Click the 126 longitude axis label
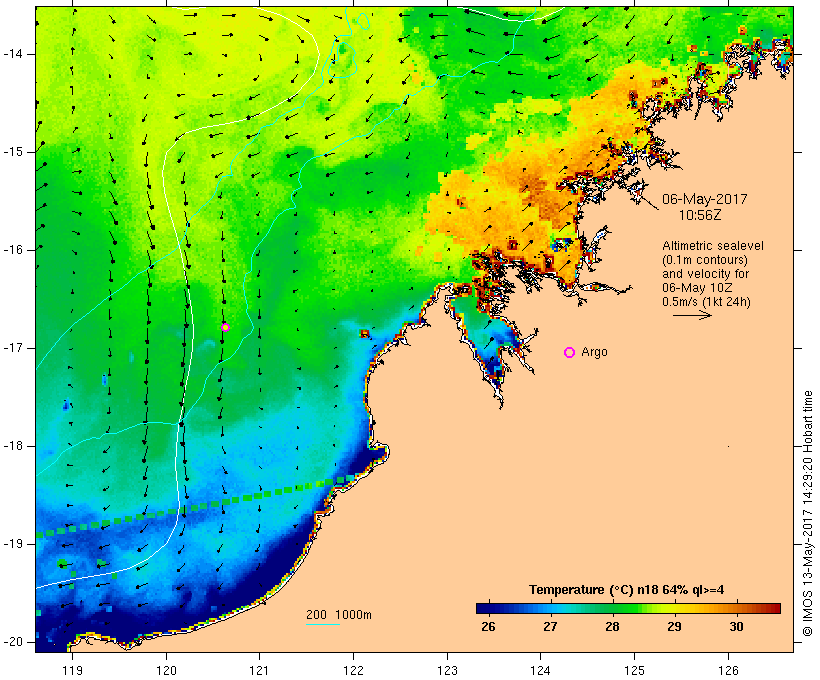Viewport: 820px width, 680px height. (728, 671)
